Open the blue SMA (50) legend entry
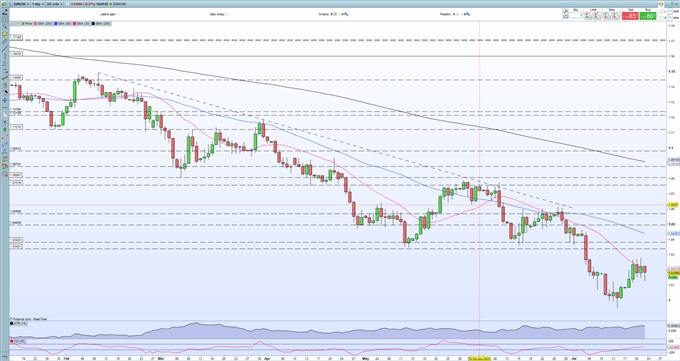 click(x=63, y=23)
